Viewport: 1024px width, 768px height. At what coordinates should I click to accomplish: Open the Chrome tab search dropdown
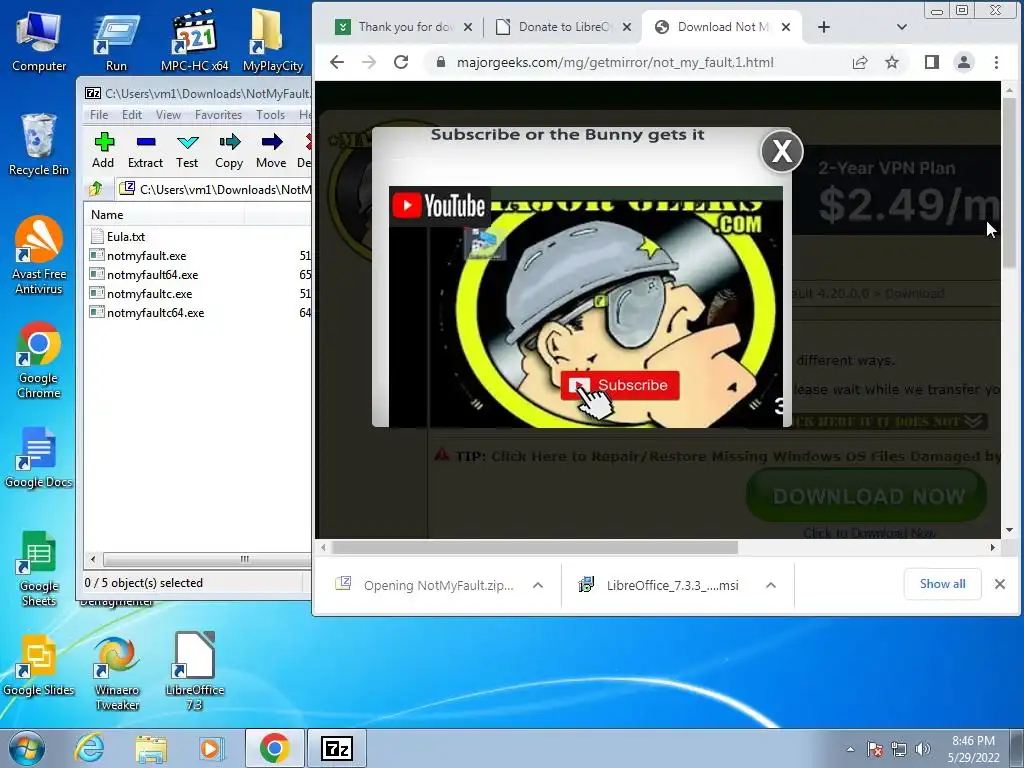pyautogui.click(x=902, y=27)
